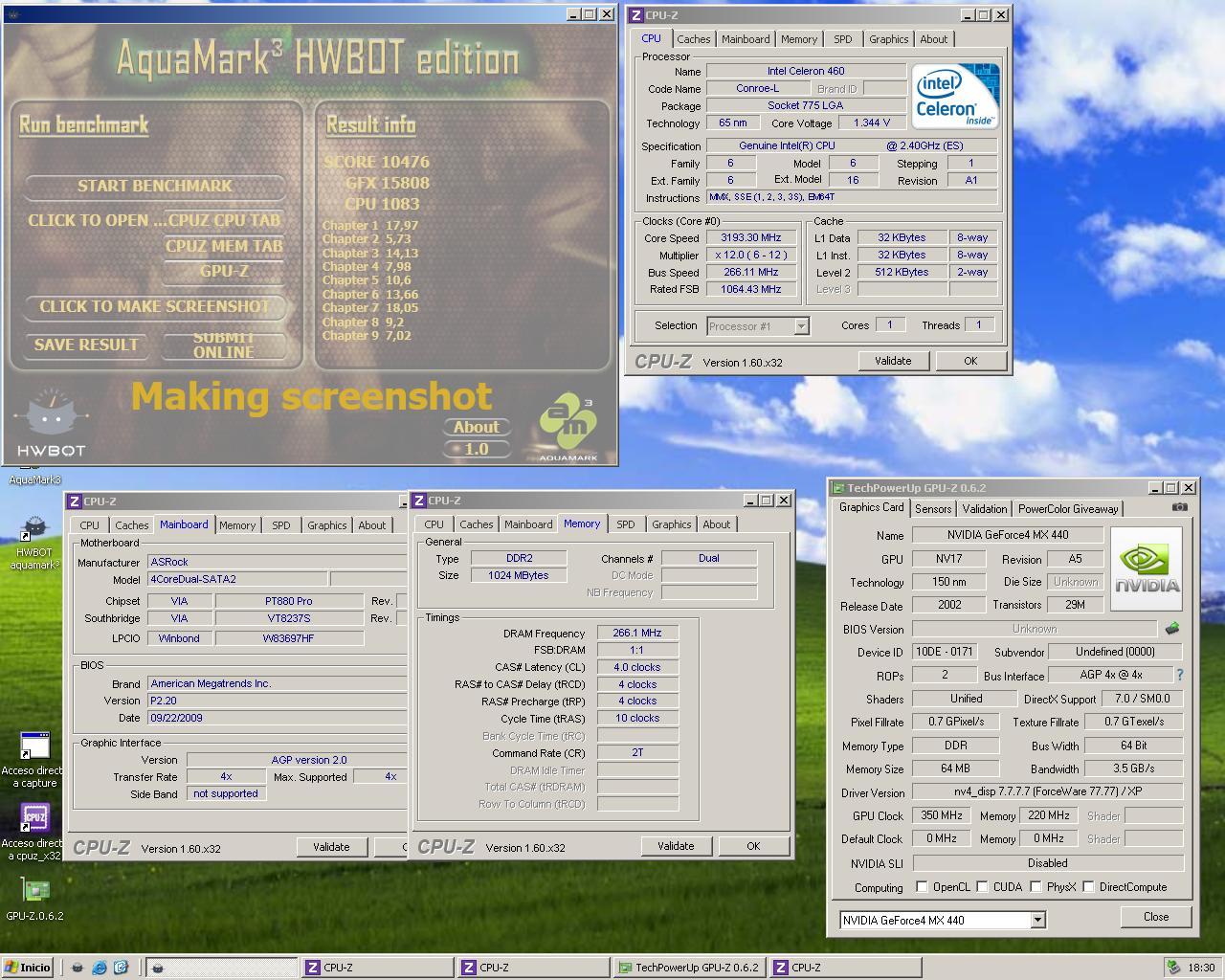Click START BENCHMARK in AquaMark
This screenshot has height=980, width=1225.
coord(155,187)
